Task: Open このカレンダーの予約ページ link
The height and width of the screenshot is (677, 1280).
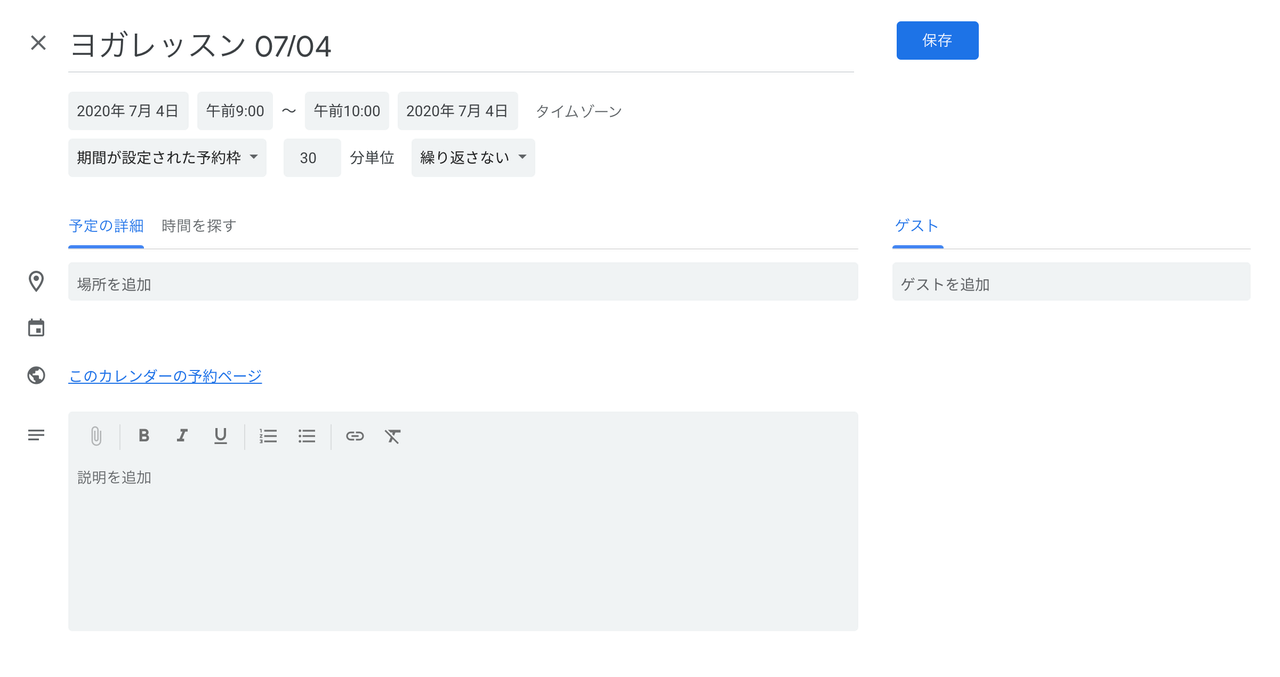Action: (165, 376)
